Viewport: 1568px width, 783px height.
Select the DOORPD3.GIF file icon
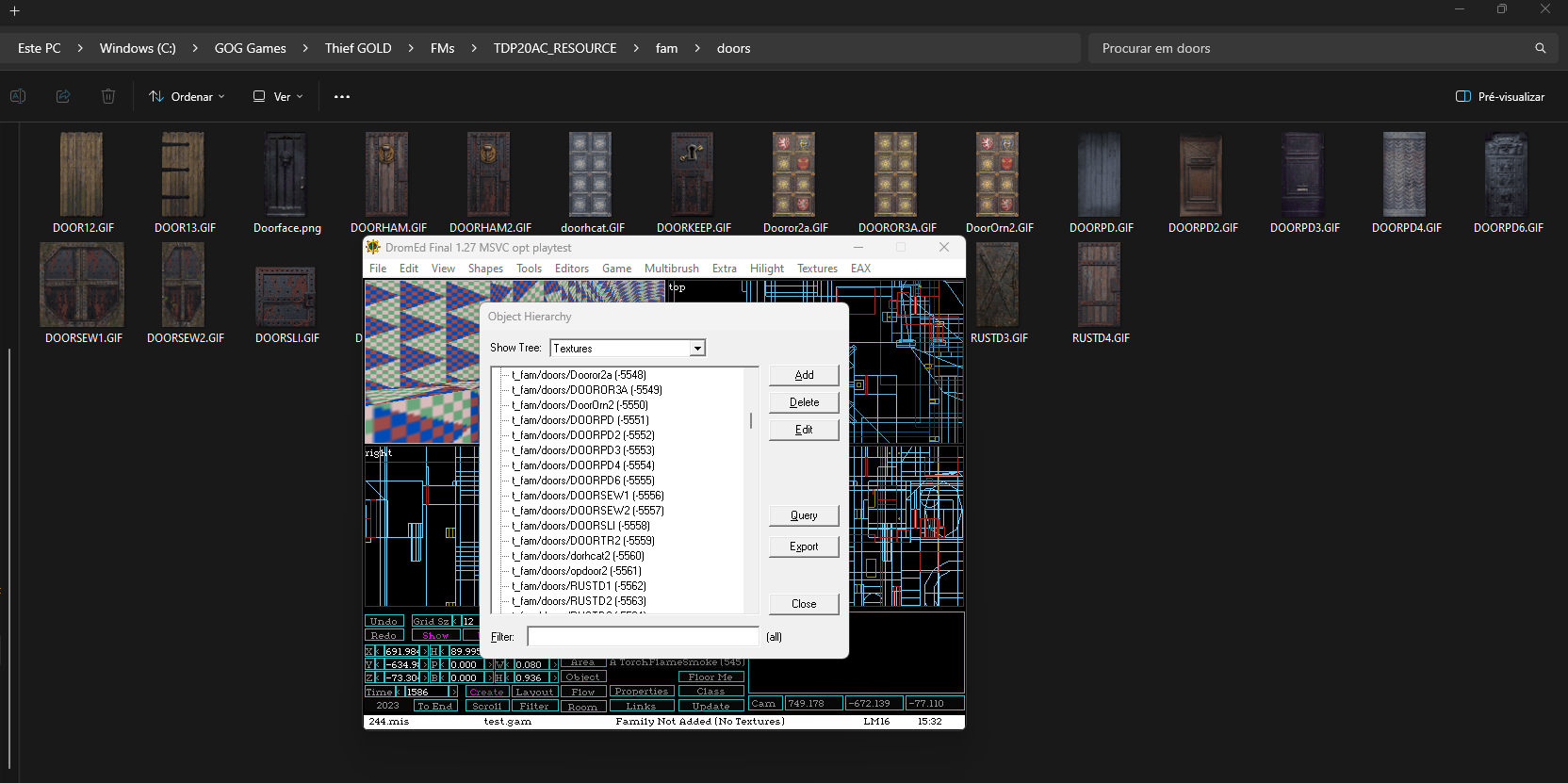click(1303, 174)
